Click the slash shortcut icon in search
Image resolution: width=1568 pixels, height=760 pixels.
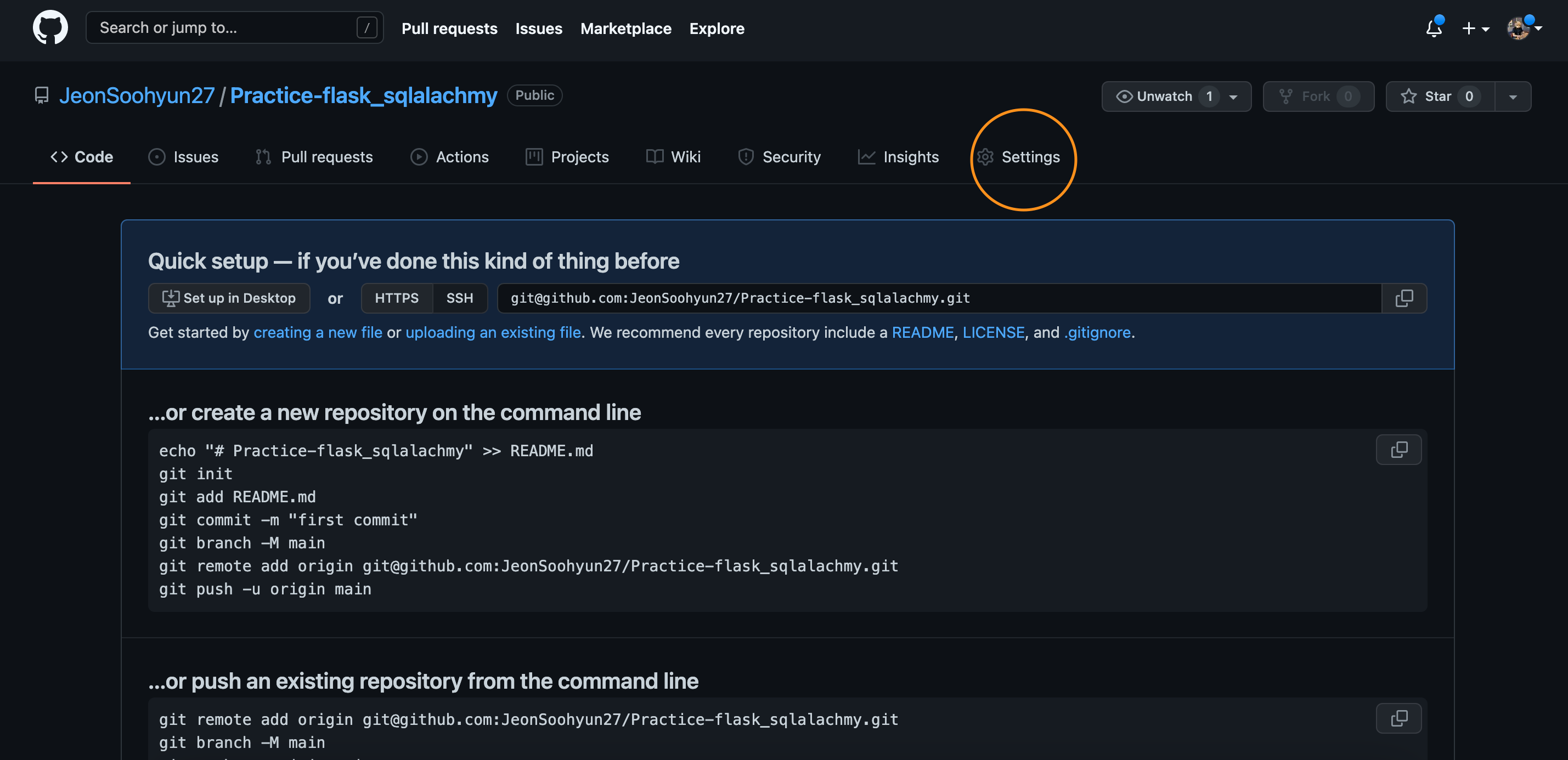(366, 27)
